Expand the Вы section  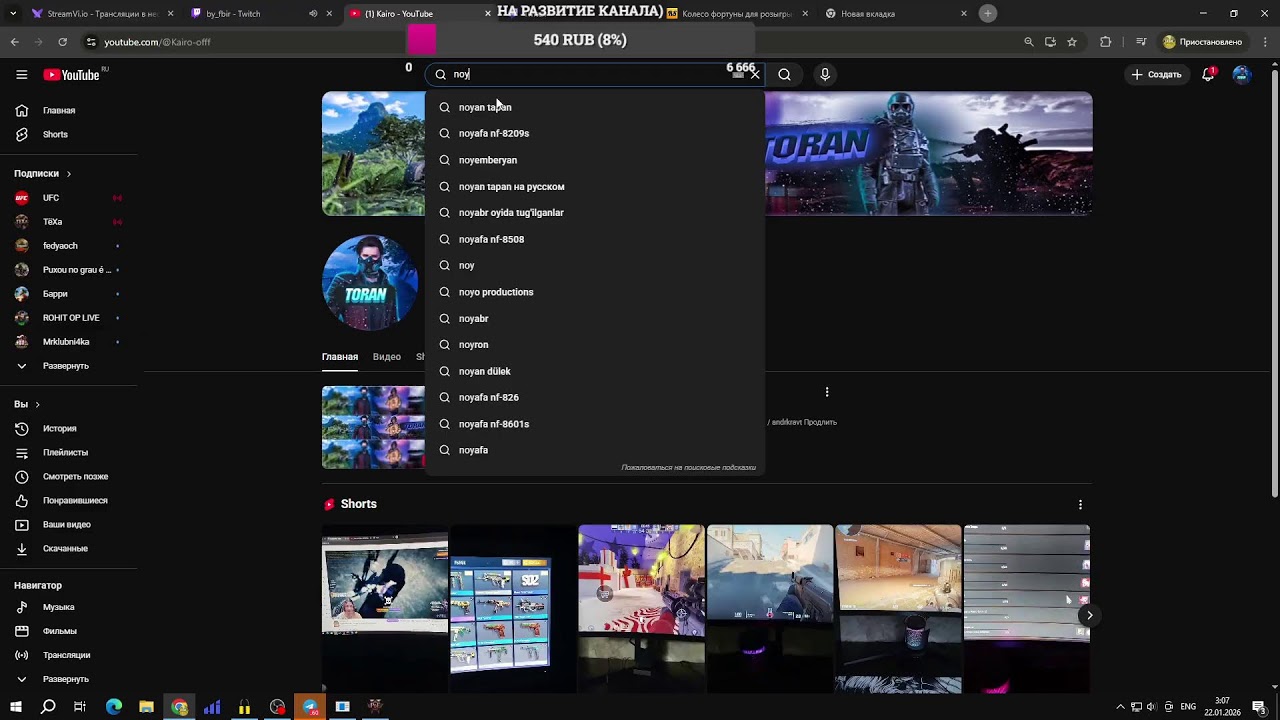[x=27, y=404]
